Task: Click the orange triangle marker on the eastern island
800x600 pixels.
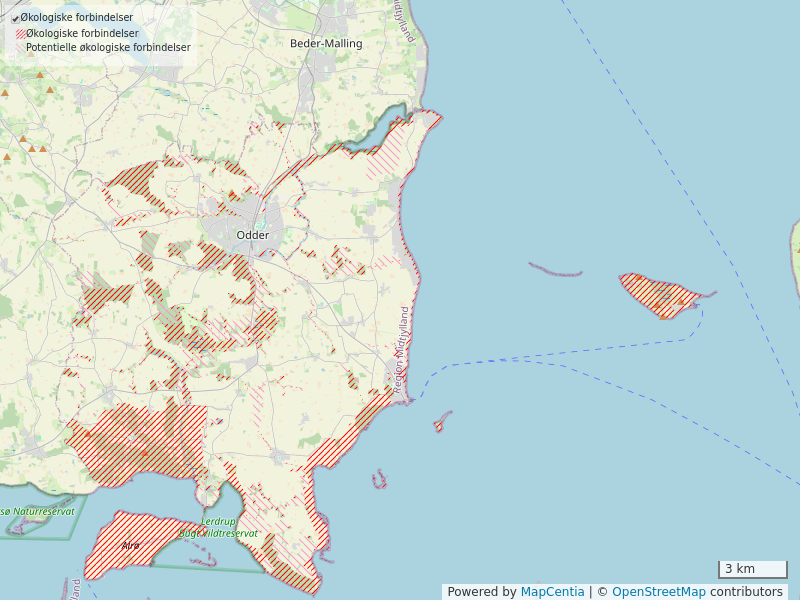Action: pos(682,300)
